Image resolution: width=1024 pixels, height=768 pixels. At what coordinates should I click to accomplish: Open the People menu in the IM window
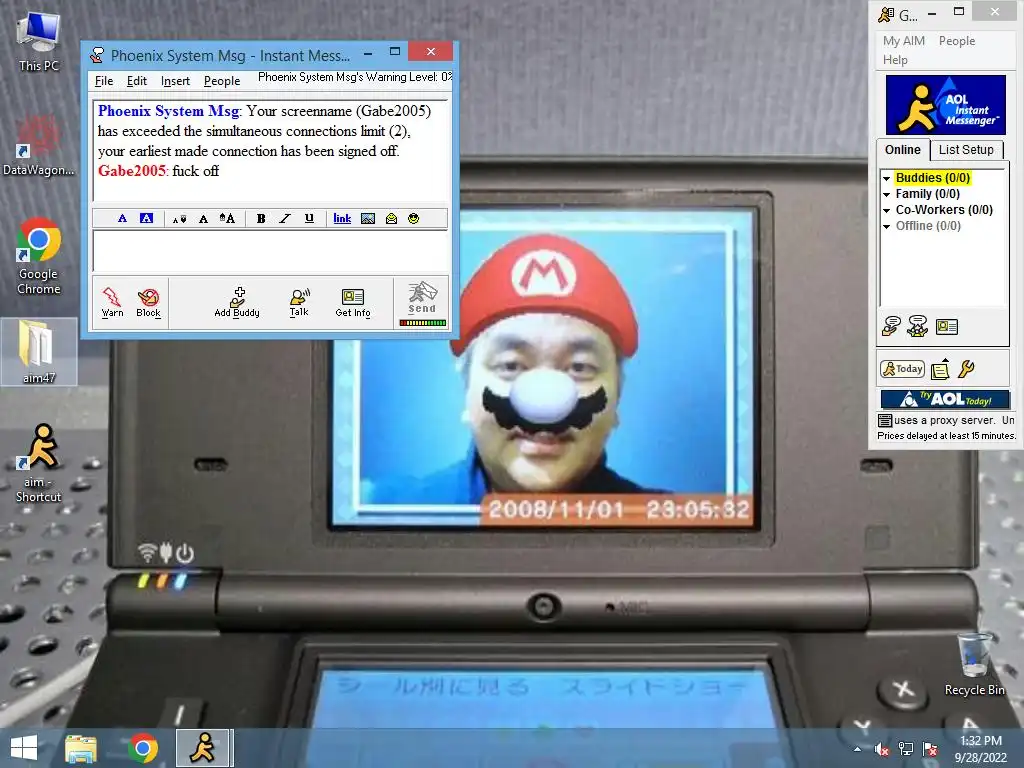222,81
